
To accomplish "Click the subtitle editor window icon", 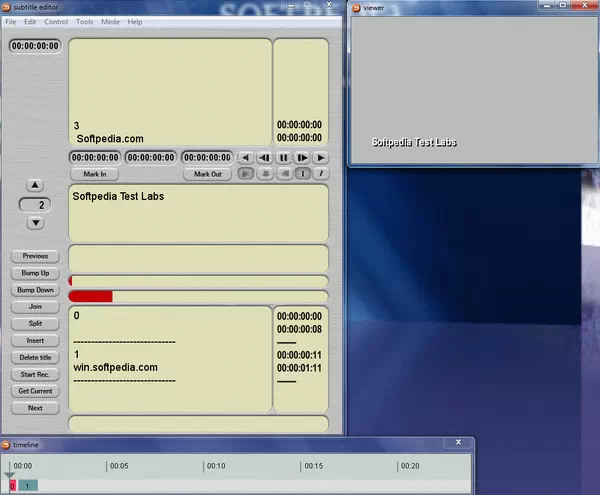I will (7, 7).
